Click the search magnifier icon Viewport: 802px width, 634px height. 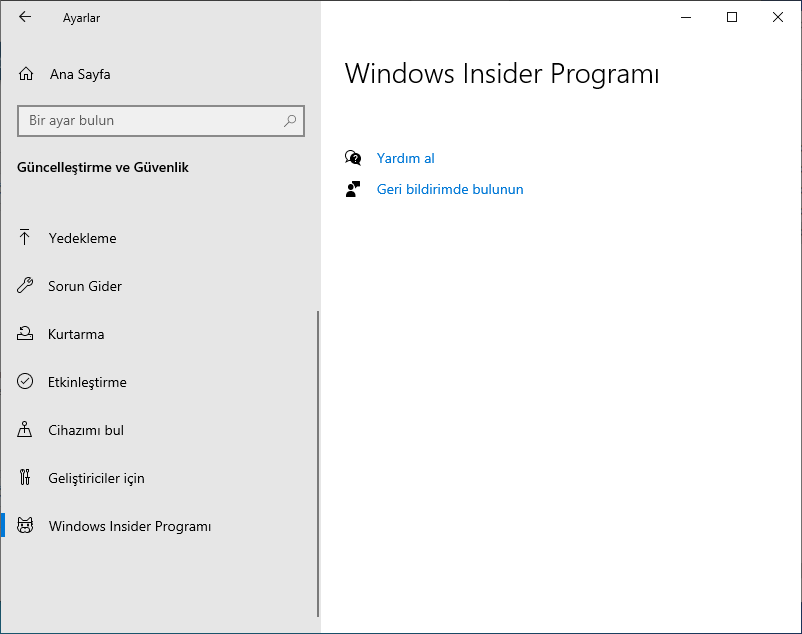click(290, 121)
